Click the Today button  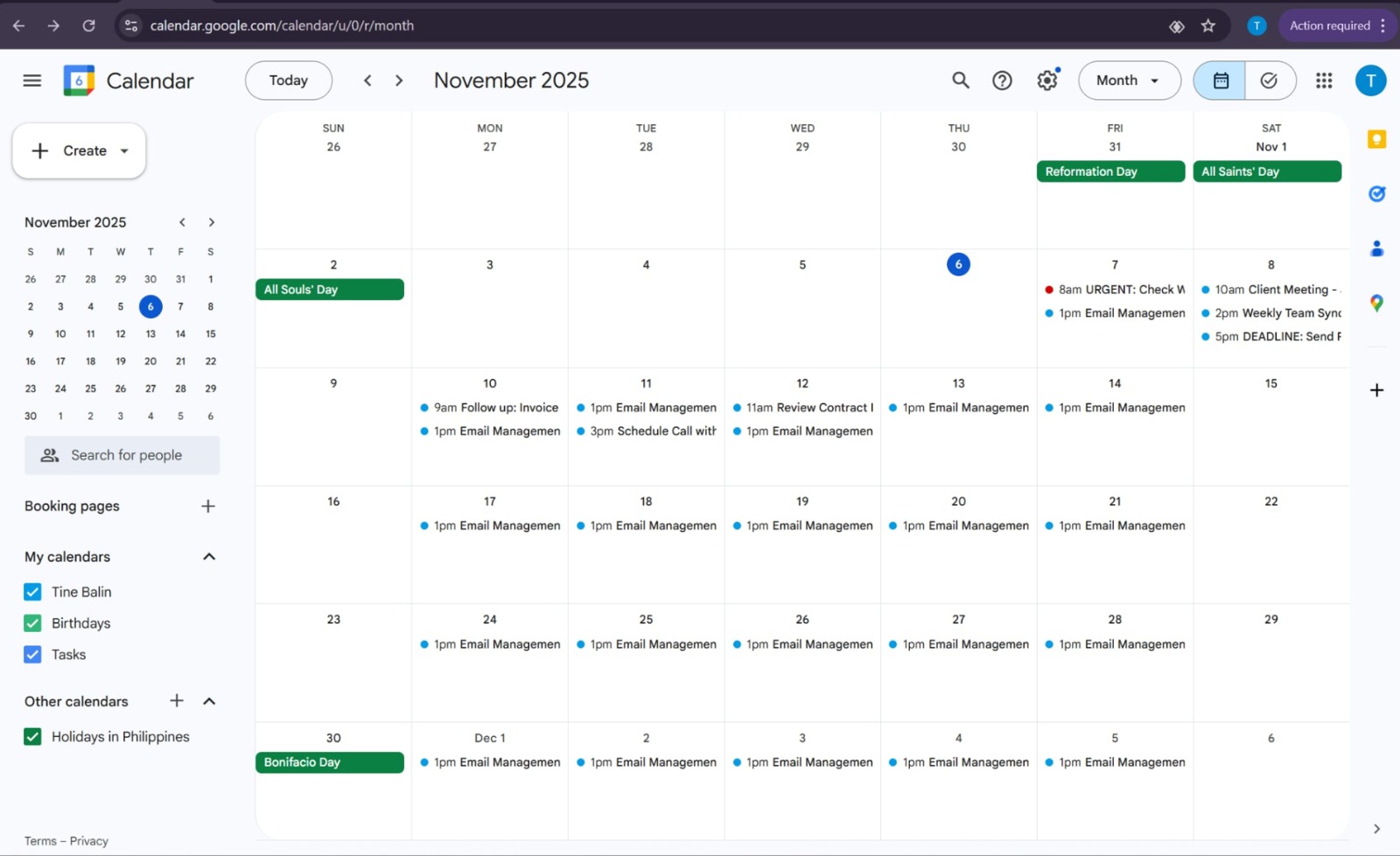pos(289,81)
